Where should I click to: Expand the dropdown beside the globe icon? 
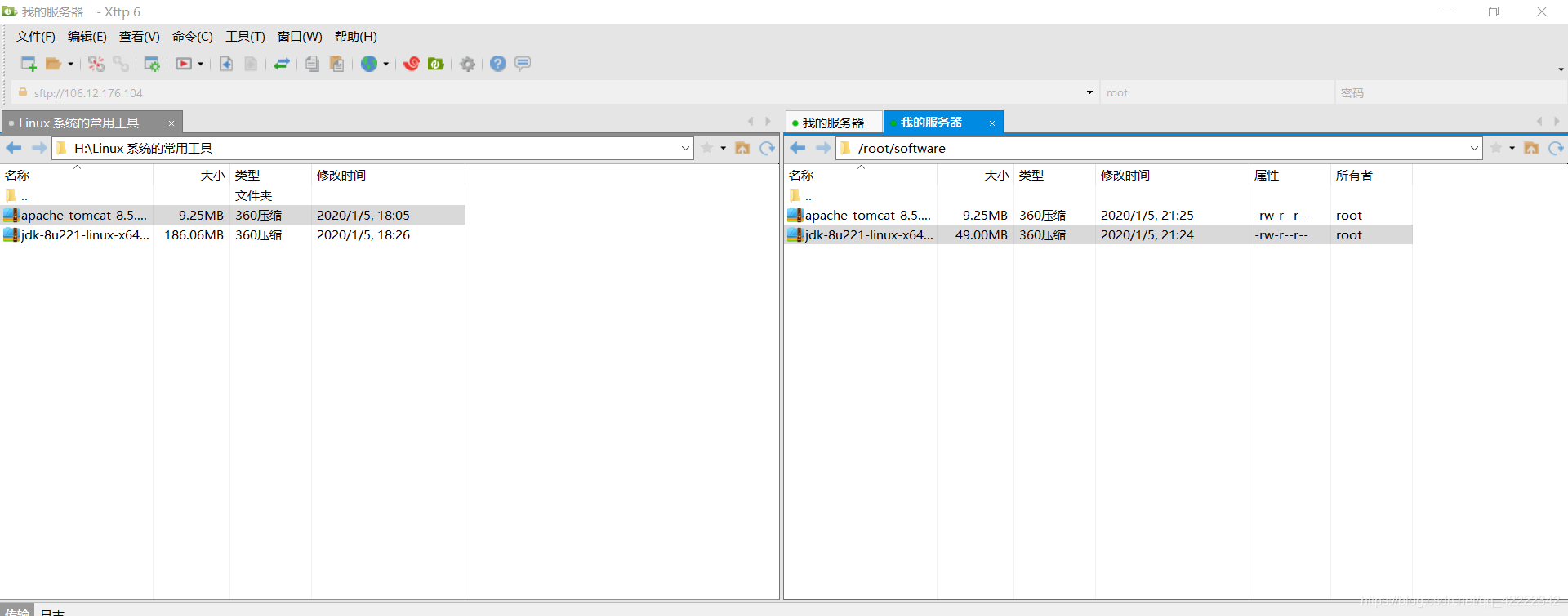point(385,64)
